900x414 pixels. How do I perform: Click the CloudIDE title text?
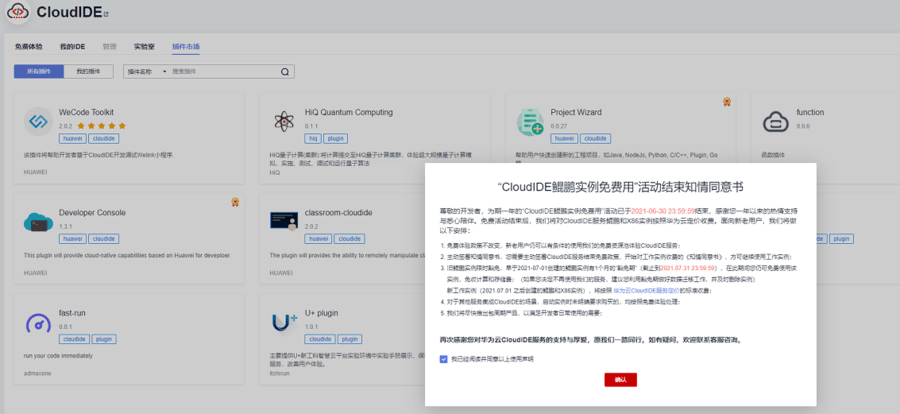(69, 13)
